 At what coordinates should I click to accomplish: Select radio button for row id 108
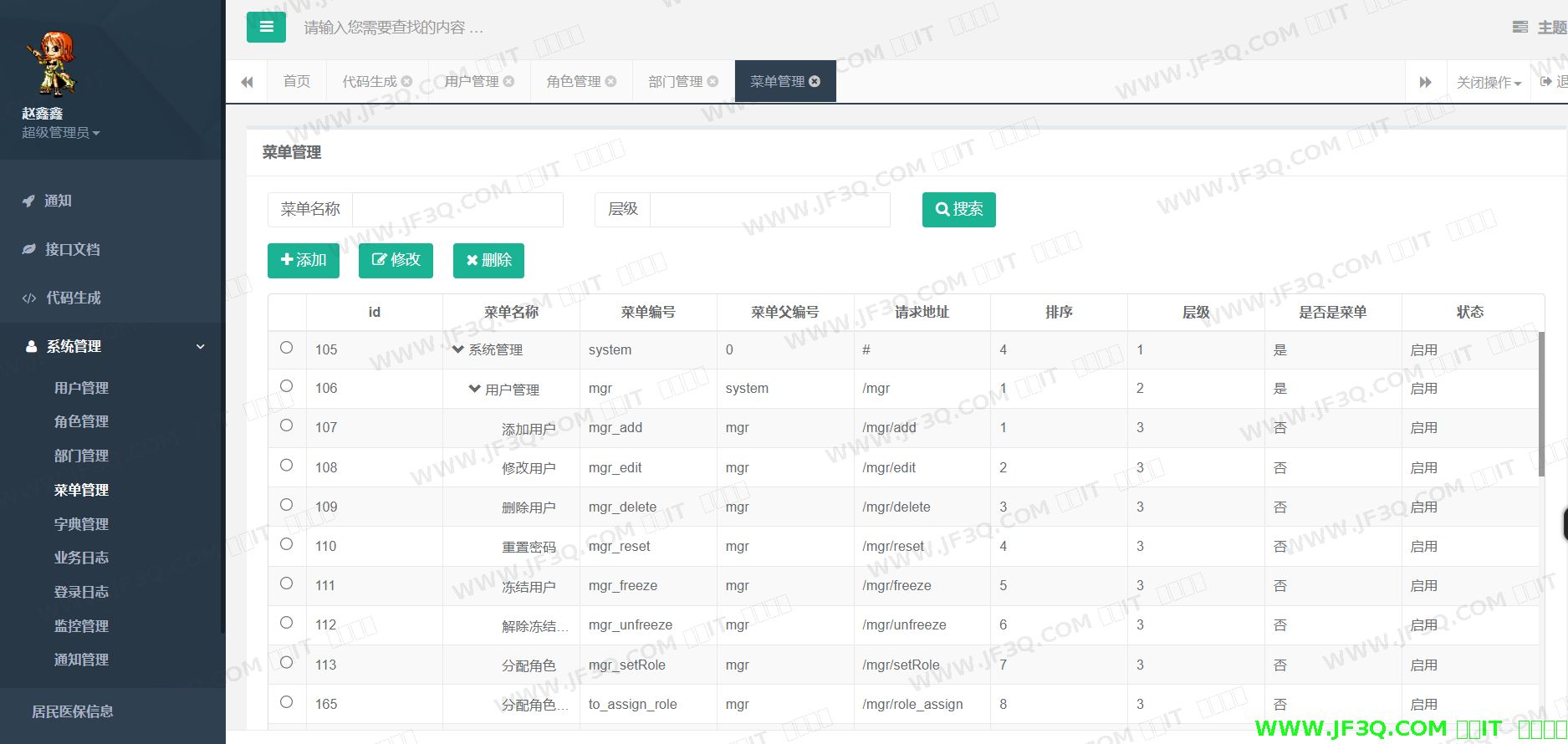286,466
